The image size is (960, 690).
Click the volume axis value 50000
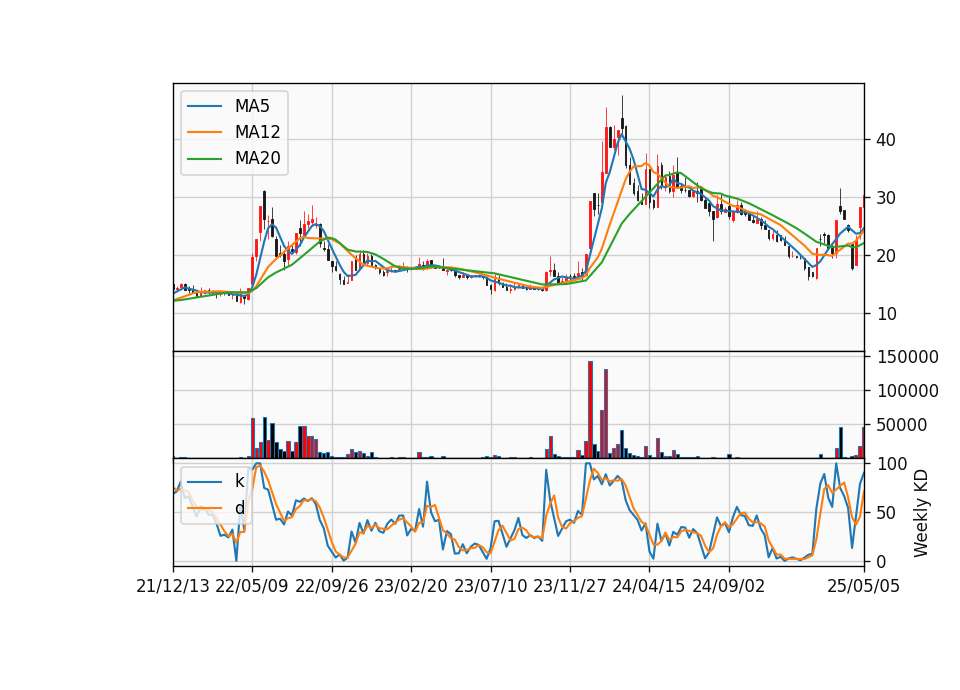(x=902, y=425)
